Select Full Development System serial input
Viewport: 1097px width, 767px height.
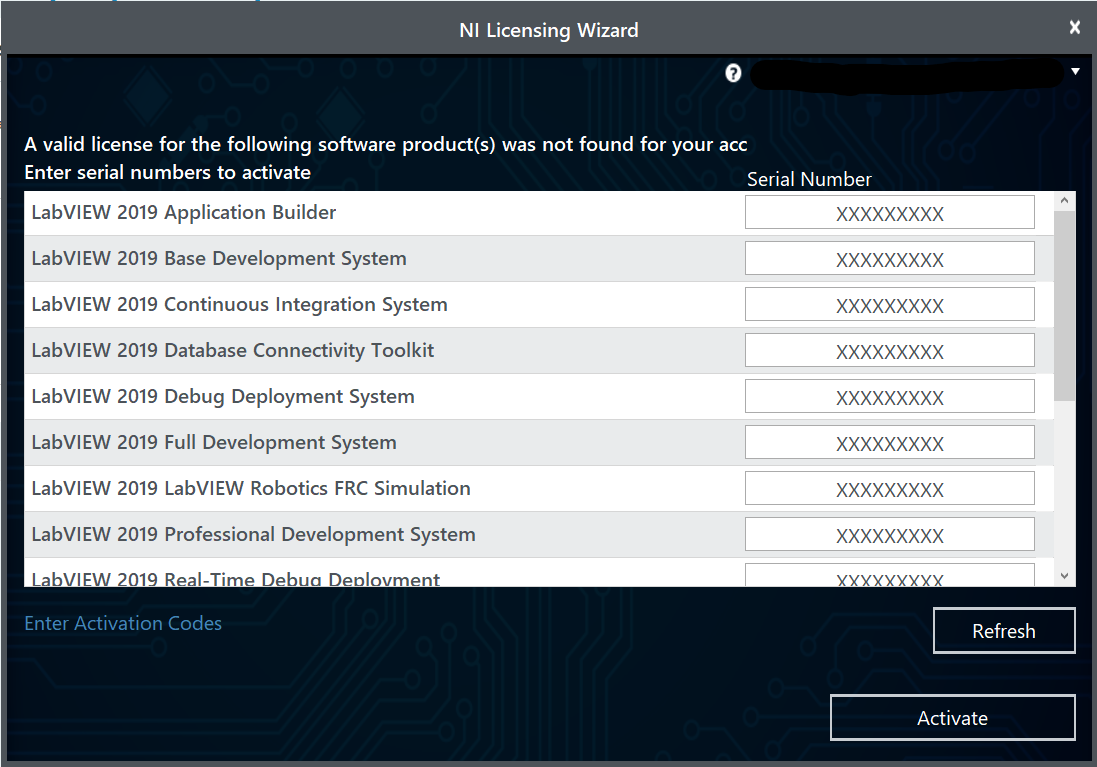tap(889, 443)
